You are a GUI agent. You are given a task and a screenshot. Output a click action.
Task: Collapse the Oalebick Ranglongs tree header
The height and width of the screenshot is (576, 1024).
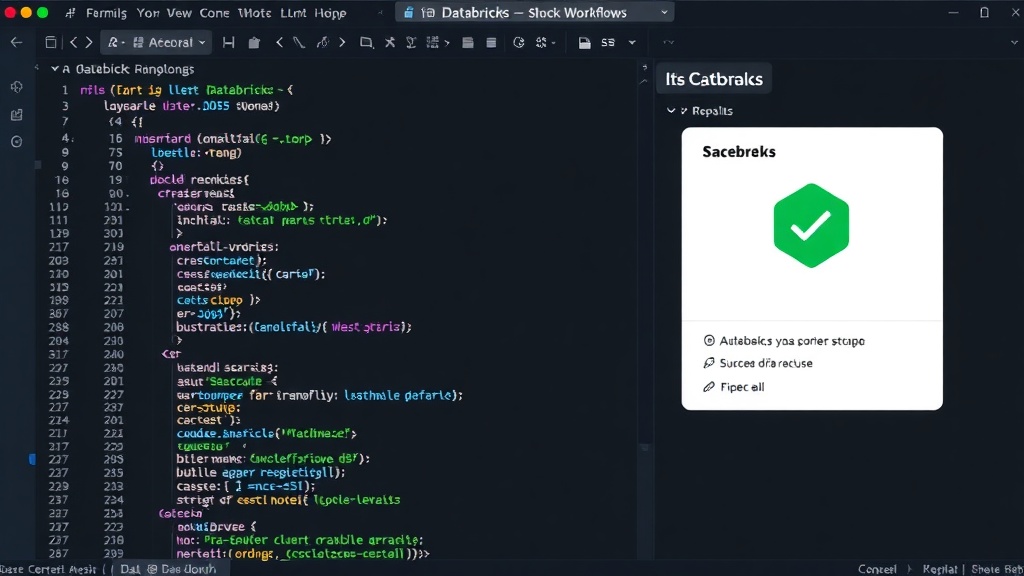click(x=55, y=69)
